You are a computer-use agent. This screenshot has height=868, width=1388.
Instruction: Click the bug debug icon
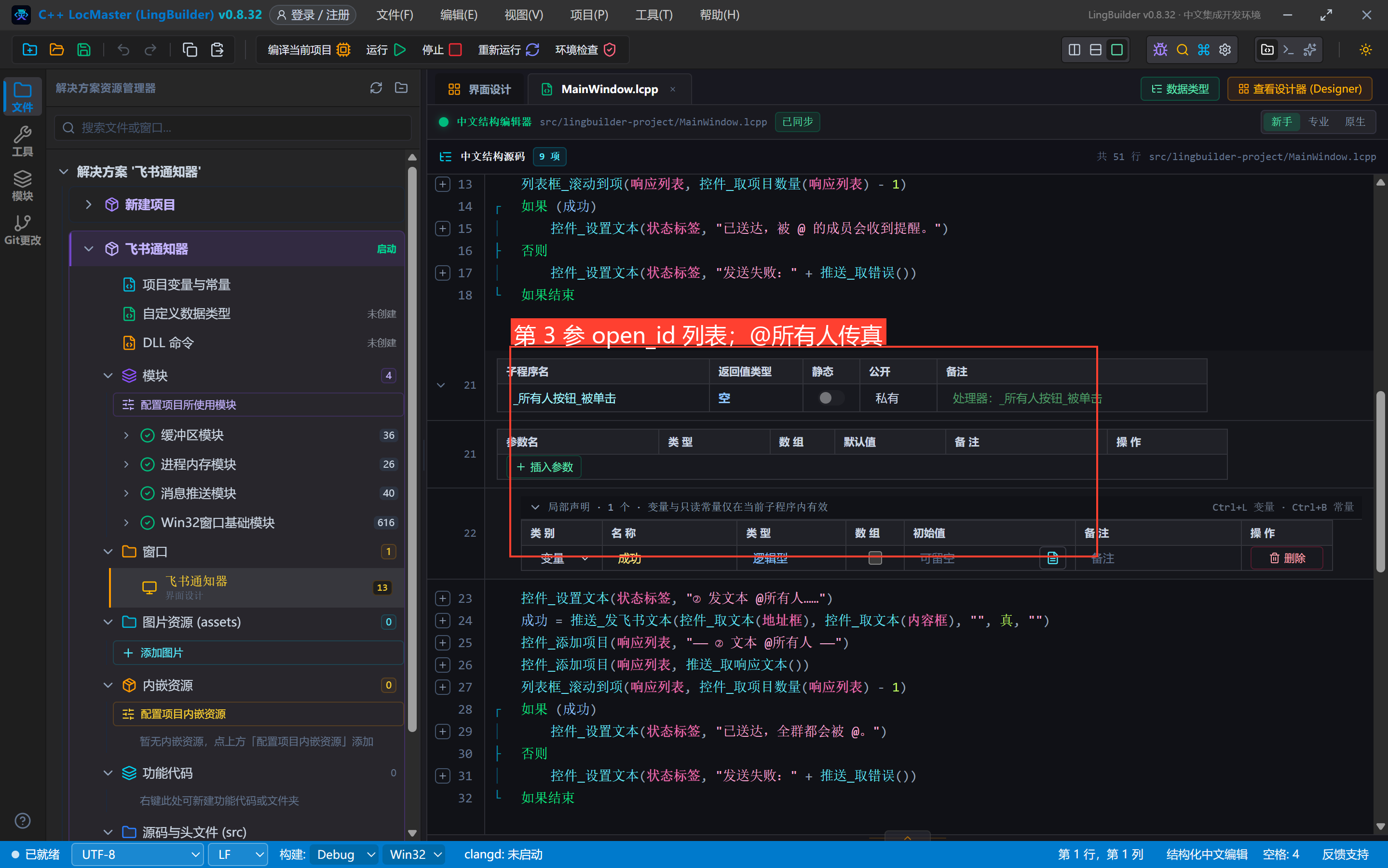1160,50
